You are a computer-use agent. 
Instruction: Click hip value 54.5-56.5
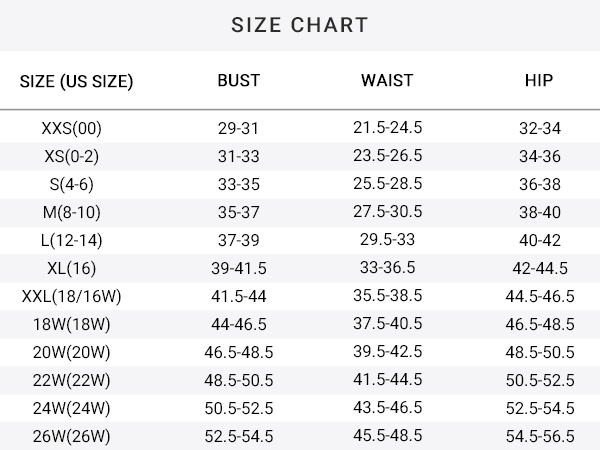point(540,436)
